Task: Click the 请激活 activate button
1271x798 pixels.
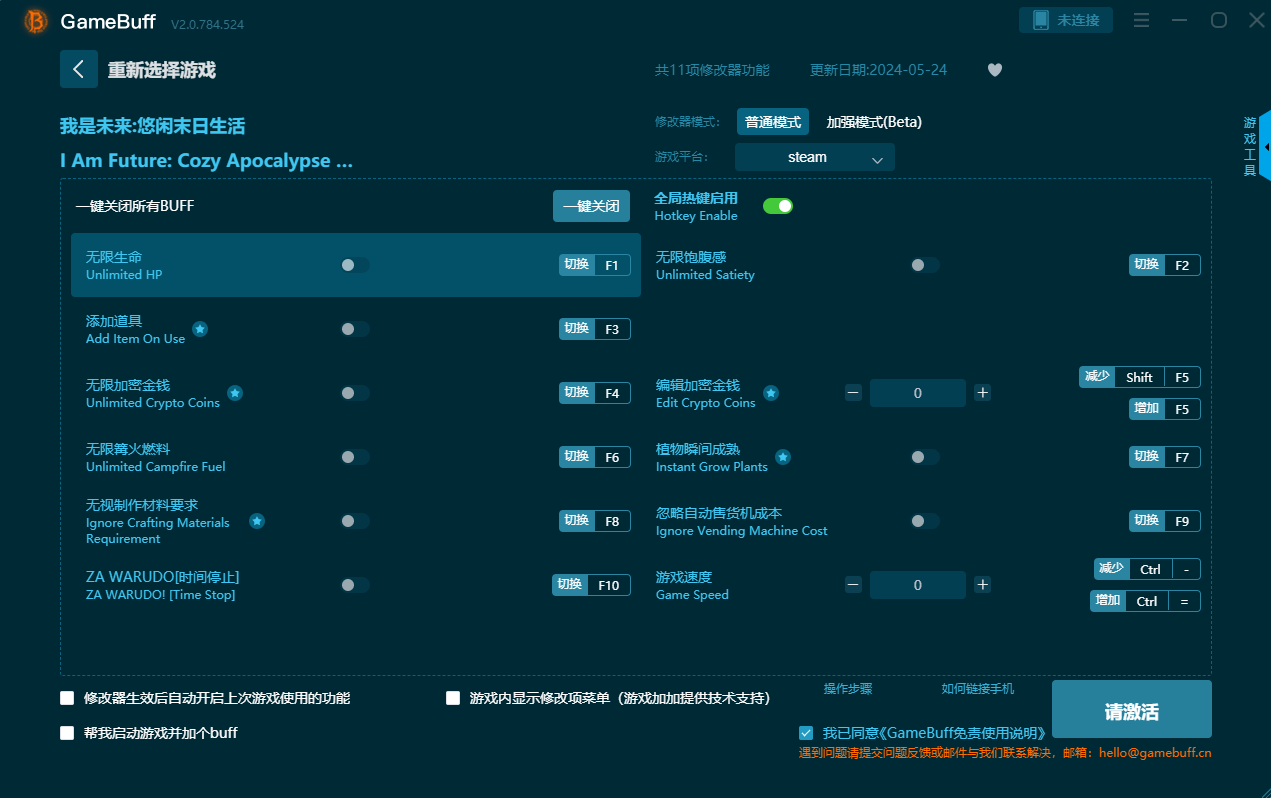Action: (1131, 711)
